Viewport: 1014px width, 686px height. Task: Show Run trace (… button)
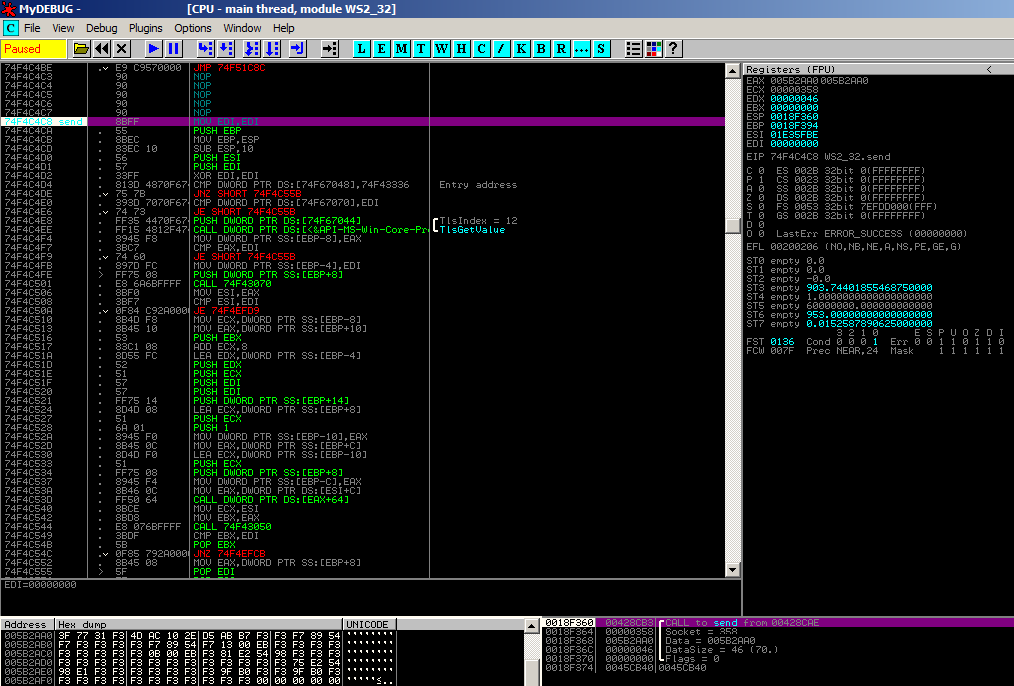582,48
